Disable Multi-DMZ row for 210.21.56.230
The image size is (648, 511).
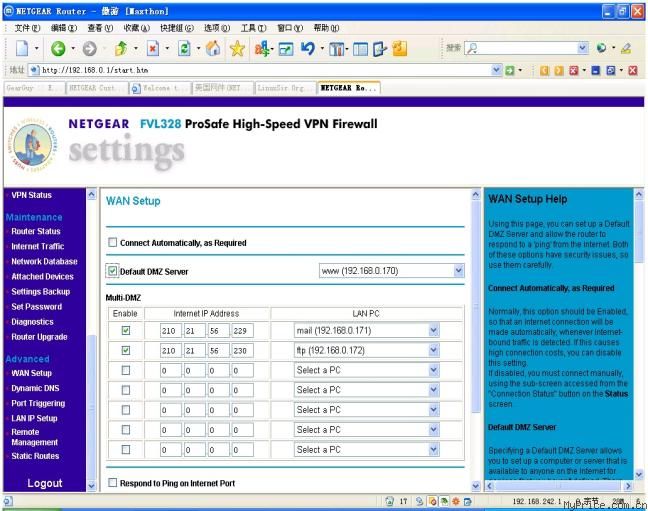(x=126, y=350)
